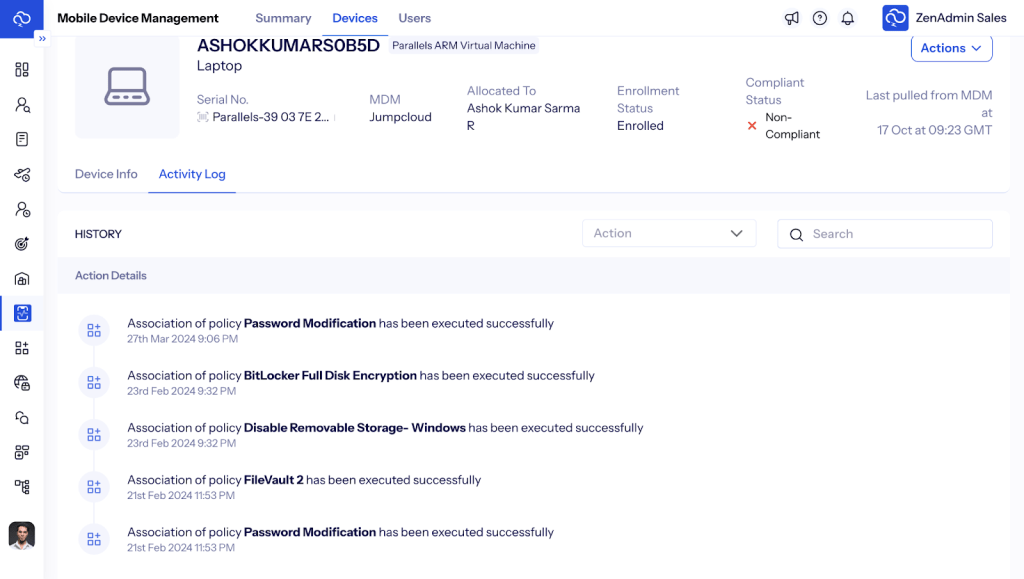Click the hierarchy tree sidebar icon
Image resolution: width=1024 pixels, height=579 pixels.
pyautogui.click(x=22, y=487)
